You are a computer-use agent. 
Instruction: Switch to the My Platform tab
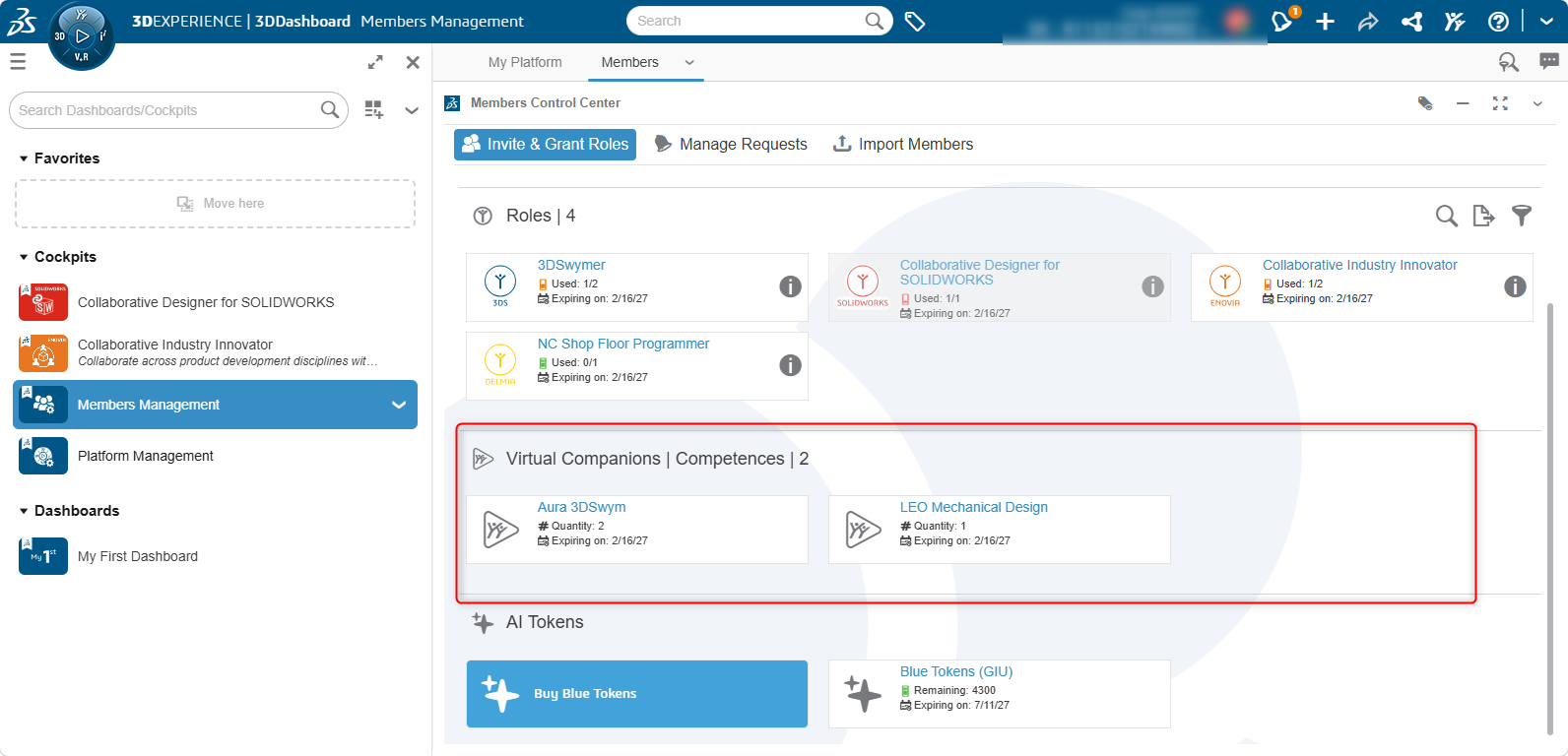coord(525,62)
